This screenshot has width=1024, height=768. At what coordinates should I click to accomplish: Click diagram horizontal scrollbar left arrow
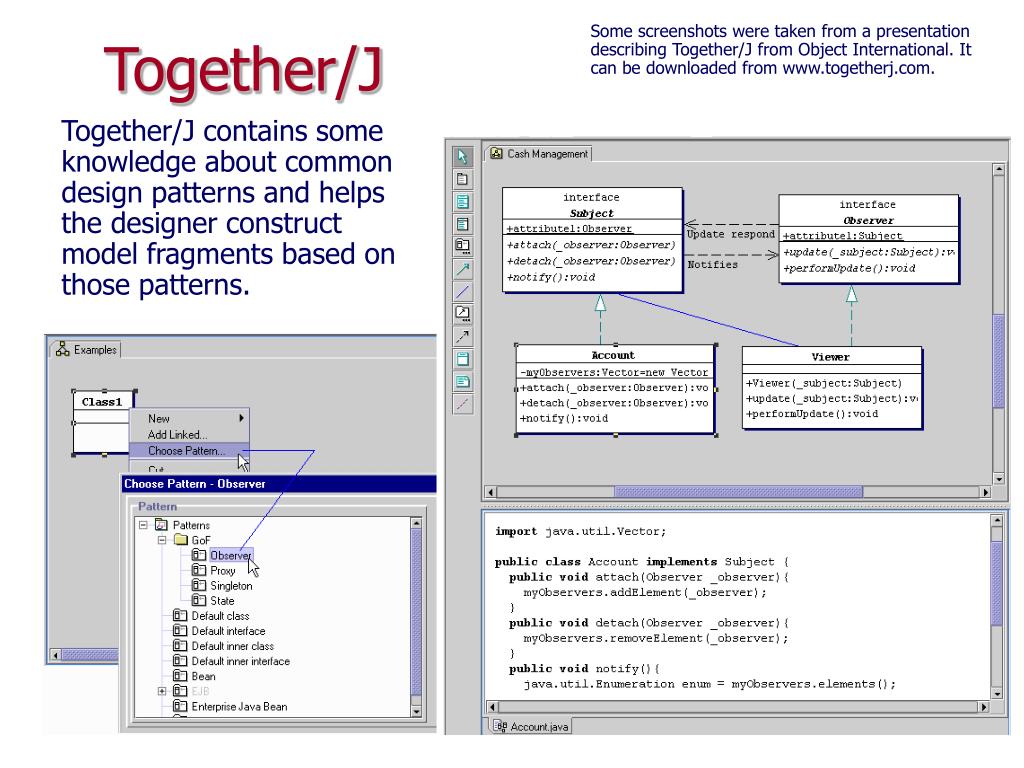[x=491, y=492]
